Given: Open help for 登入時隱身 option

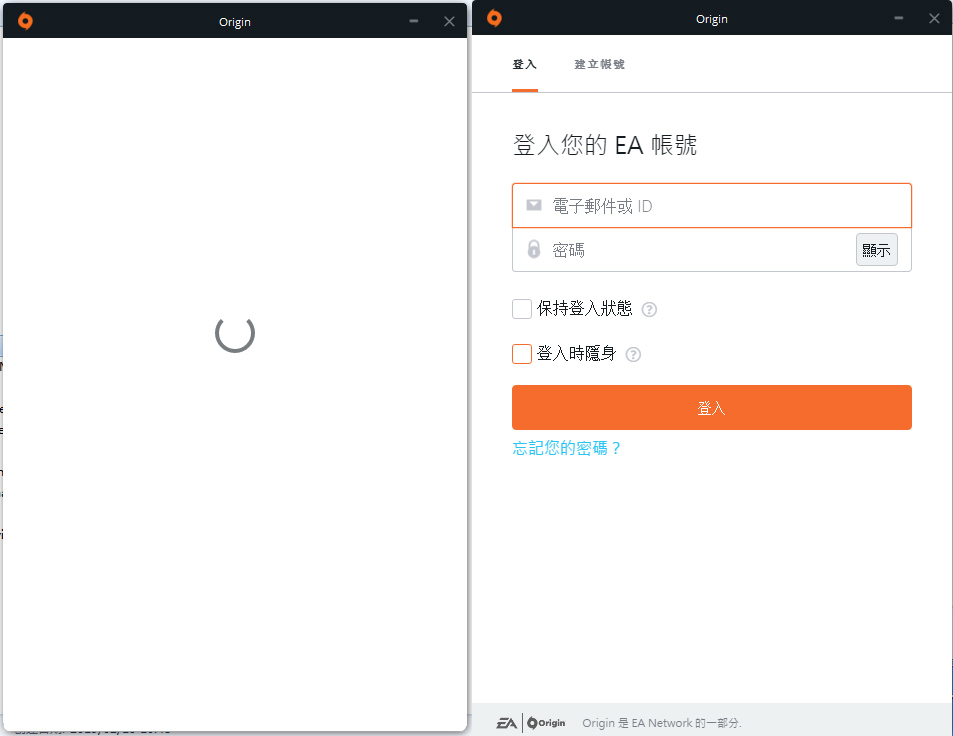Looking at the screenshot, I should coord(633,354).
